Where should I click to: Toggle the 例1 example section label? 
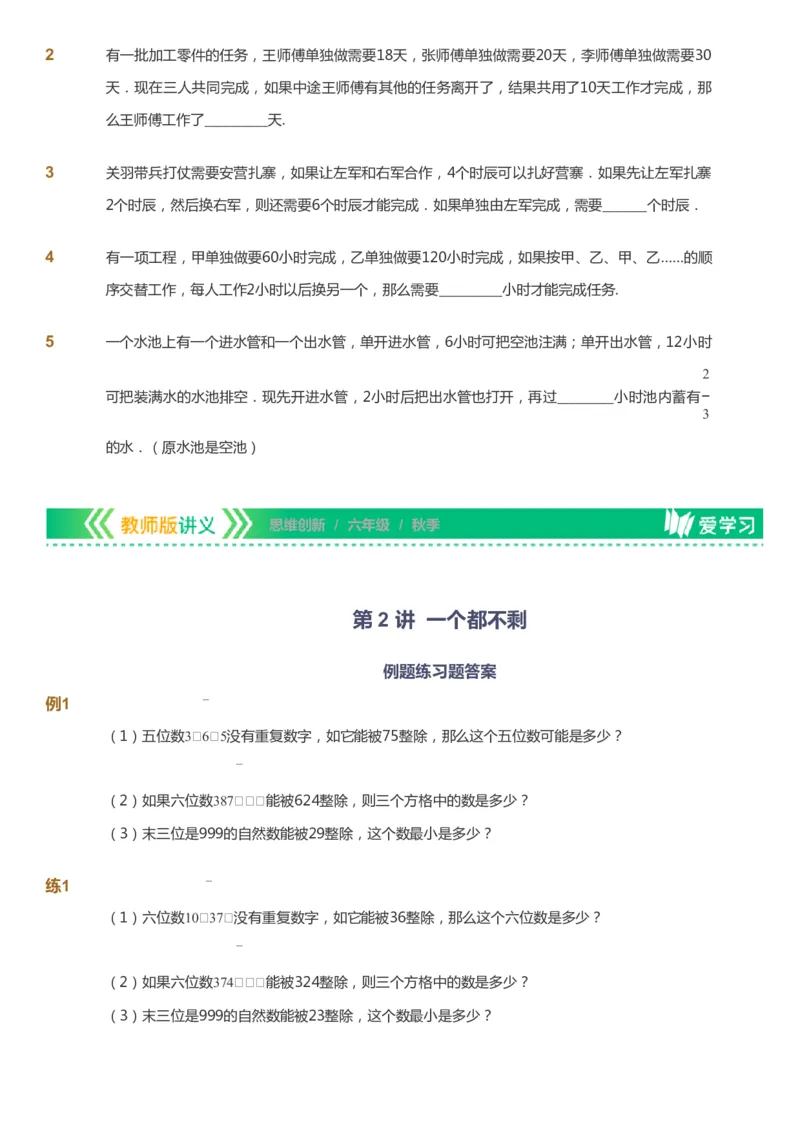click(57, 703)
